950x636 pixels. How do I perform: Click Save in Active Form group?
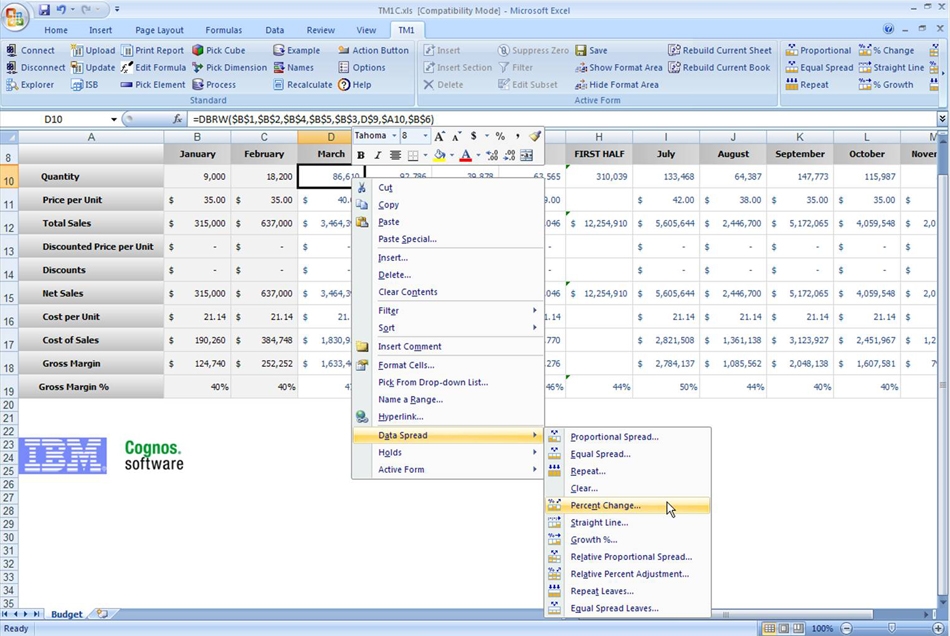click(591, 50)
